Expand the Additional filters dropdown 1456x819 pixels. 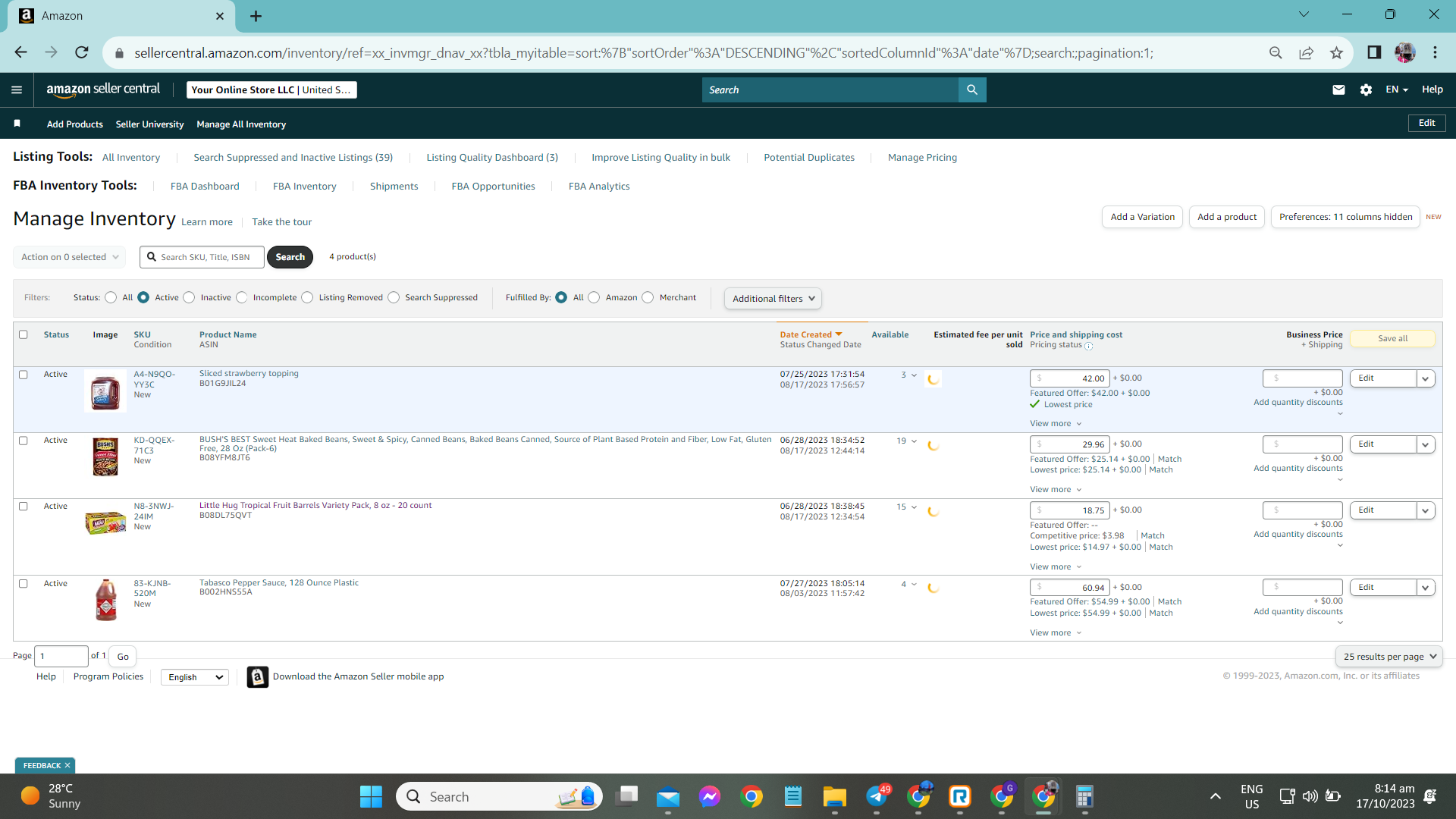[x=773, y=299]
